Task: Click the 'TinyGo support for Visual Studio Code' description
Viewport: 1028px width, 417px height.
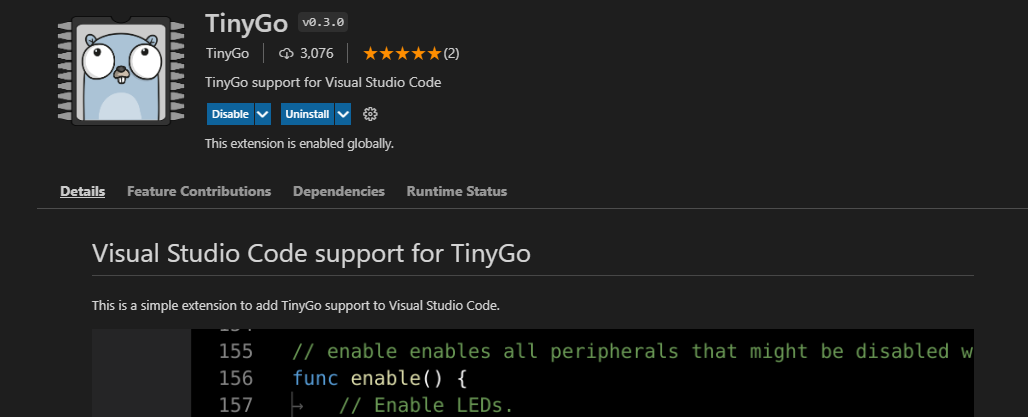Action: (323, 82)
